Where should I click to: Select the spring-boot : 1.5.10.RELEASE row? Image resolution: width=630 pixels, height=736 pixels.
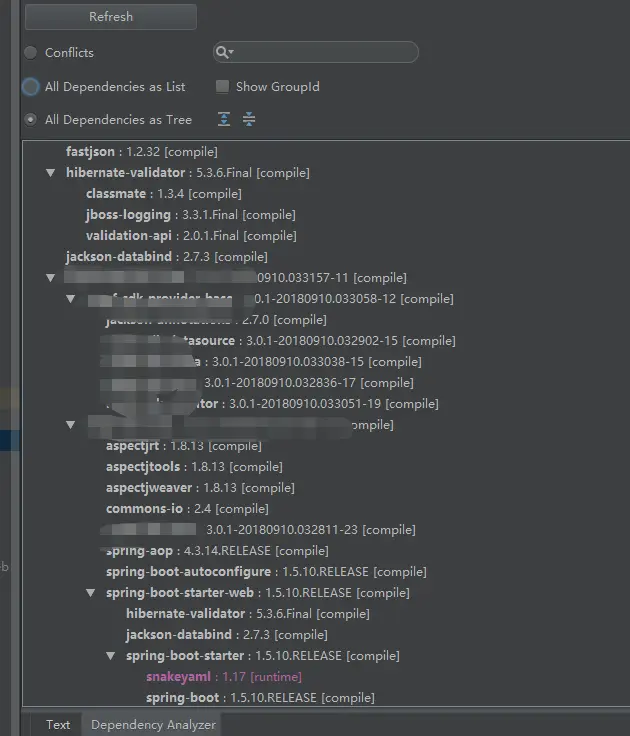(x=261, y=698)
